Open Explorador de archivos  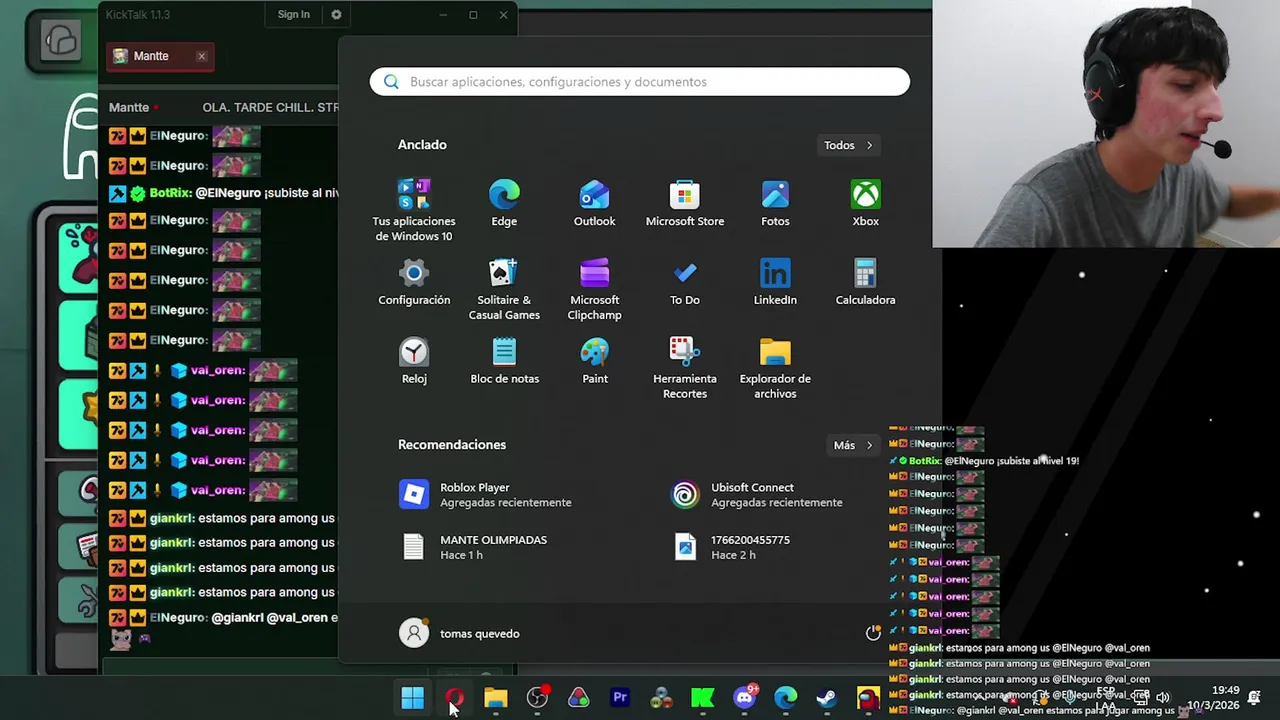pos(775,368)
